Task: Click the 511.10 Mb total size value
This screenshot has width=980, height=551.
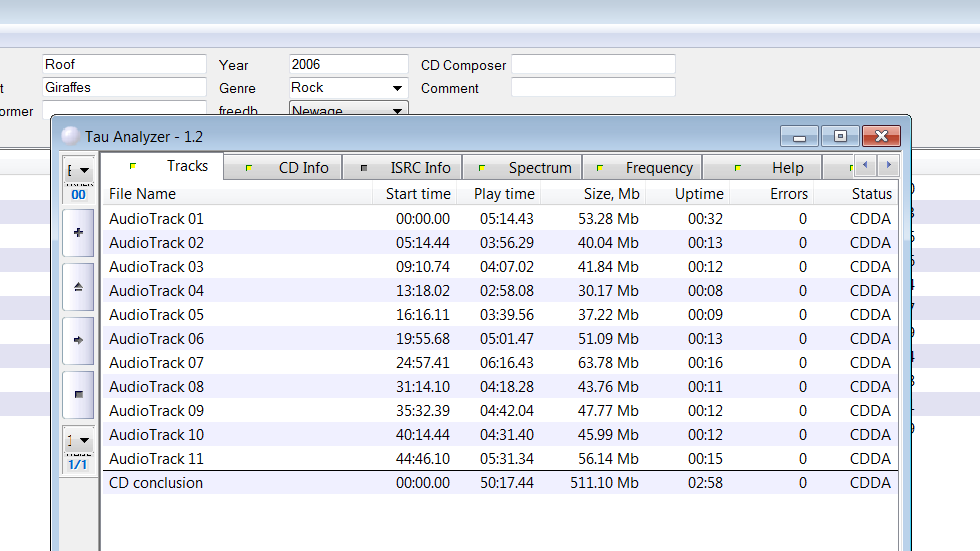Action: (604, 483)
